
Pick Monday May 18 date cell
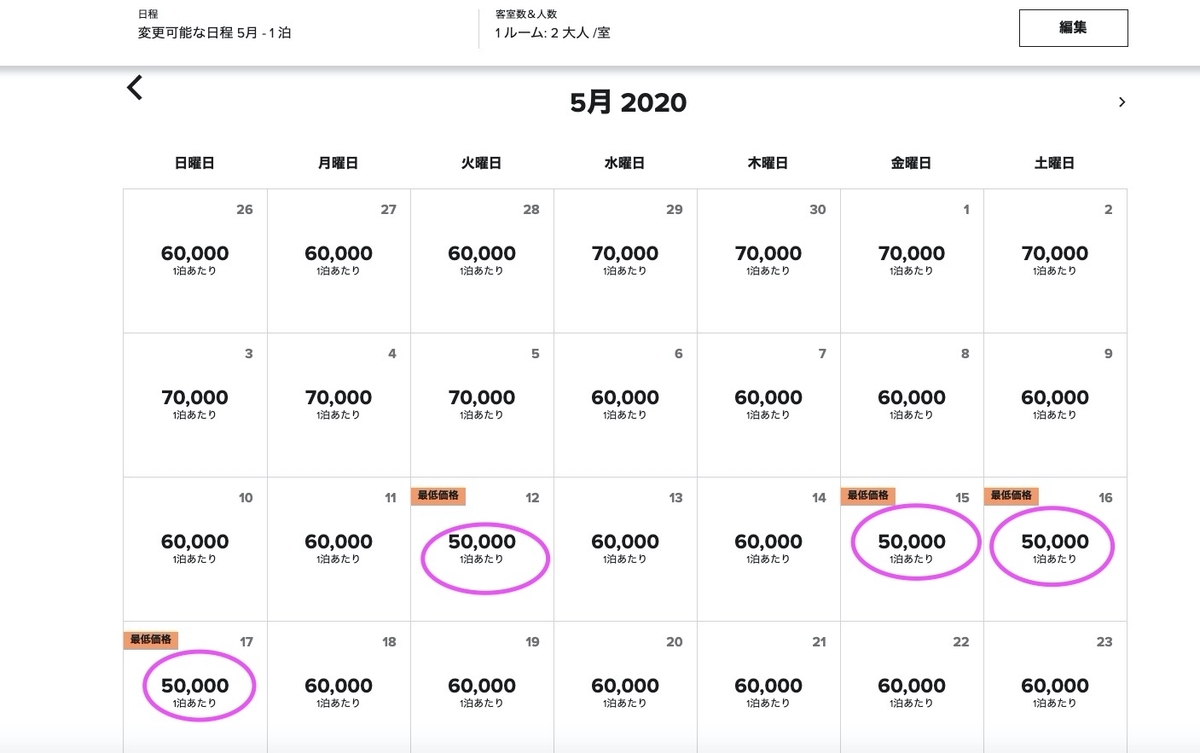(x=339, y=690)
